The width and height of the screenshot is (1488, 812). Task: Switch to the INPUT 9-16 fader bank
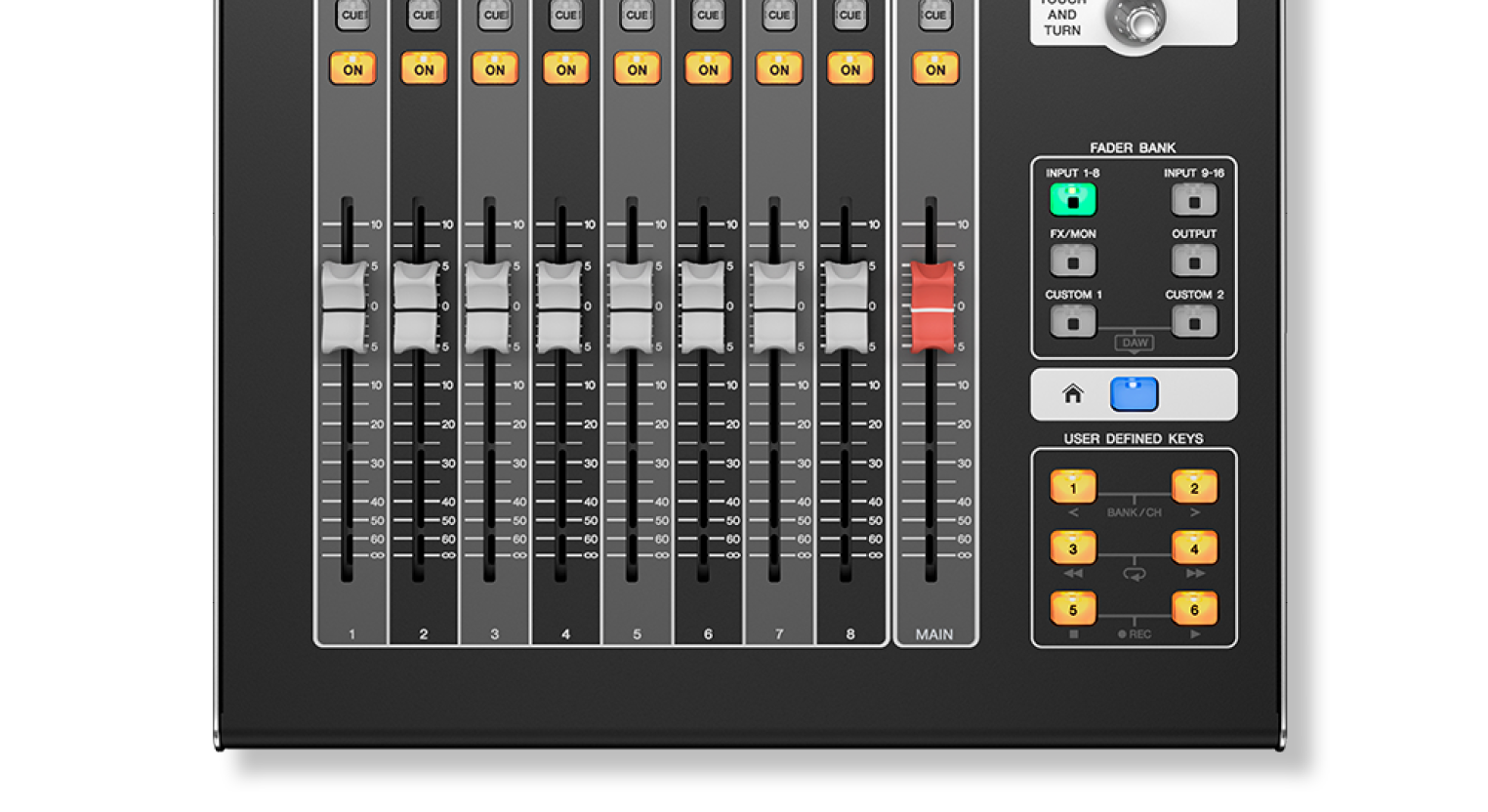(x=1193, y=200)
